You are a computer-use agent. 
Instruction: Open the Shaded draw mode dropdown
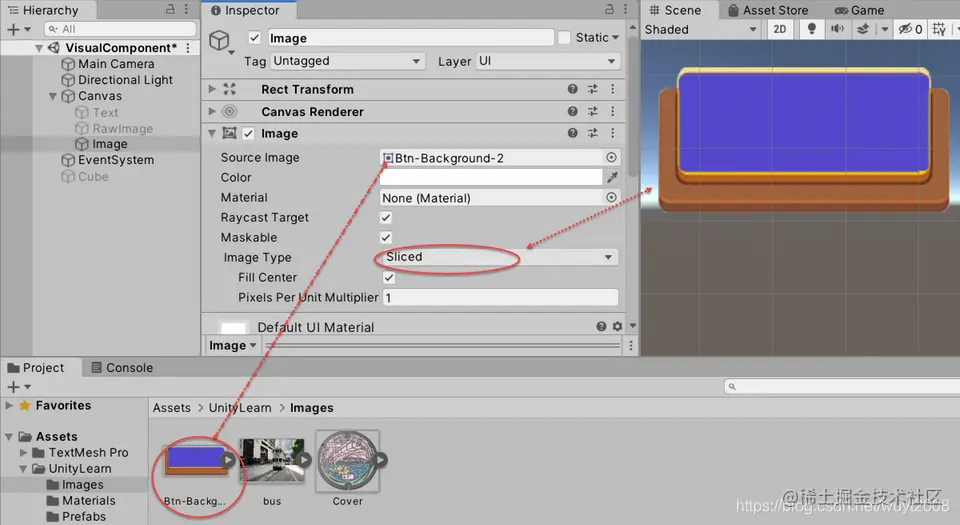point(700,29)
